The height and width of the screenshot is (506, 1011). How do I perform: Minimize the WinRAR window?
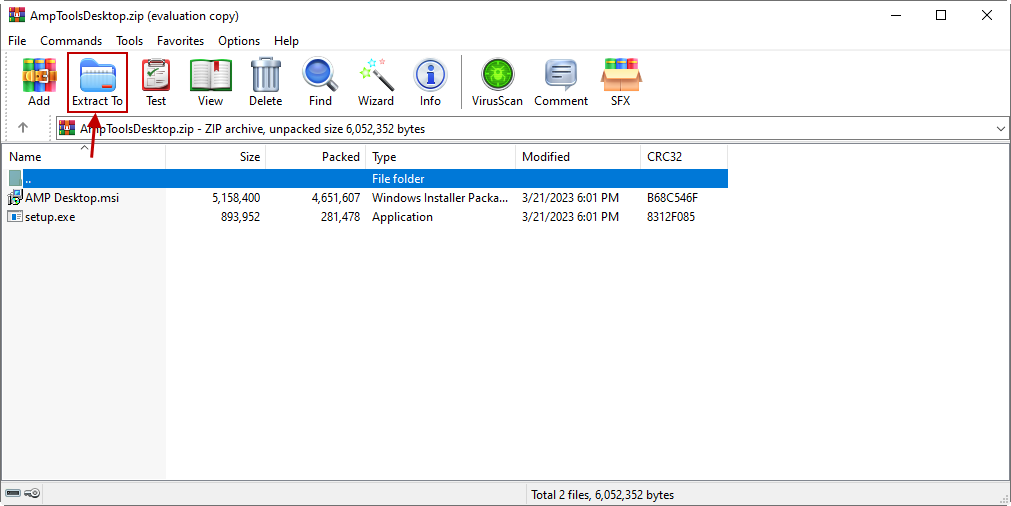point(895,15)
